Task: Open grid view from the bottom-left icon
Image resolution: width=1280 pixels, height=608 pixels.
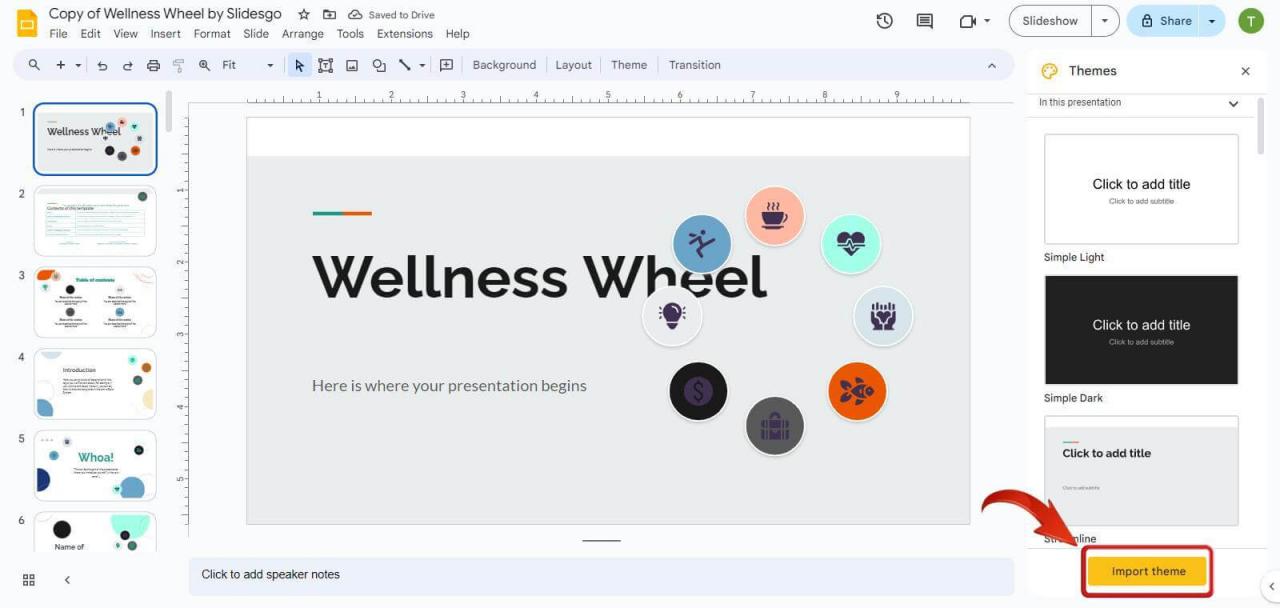Action: click(x=27, y=579)
